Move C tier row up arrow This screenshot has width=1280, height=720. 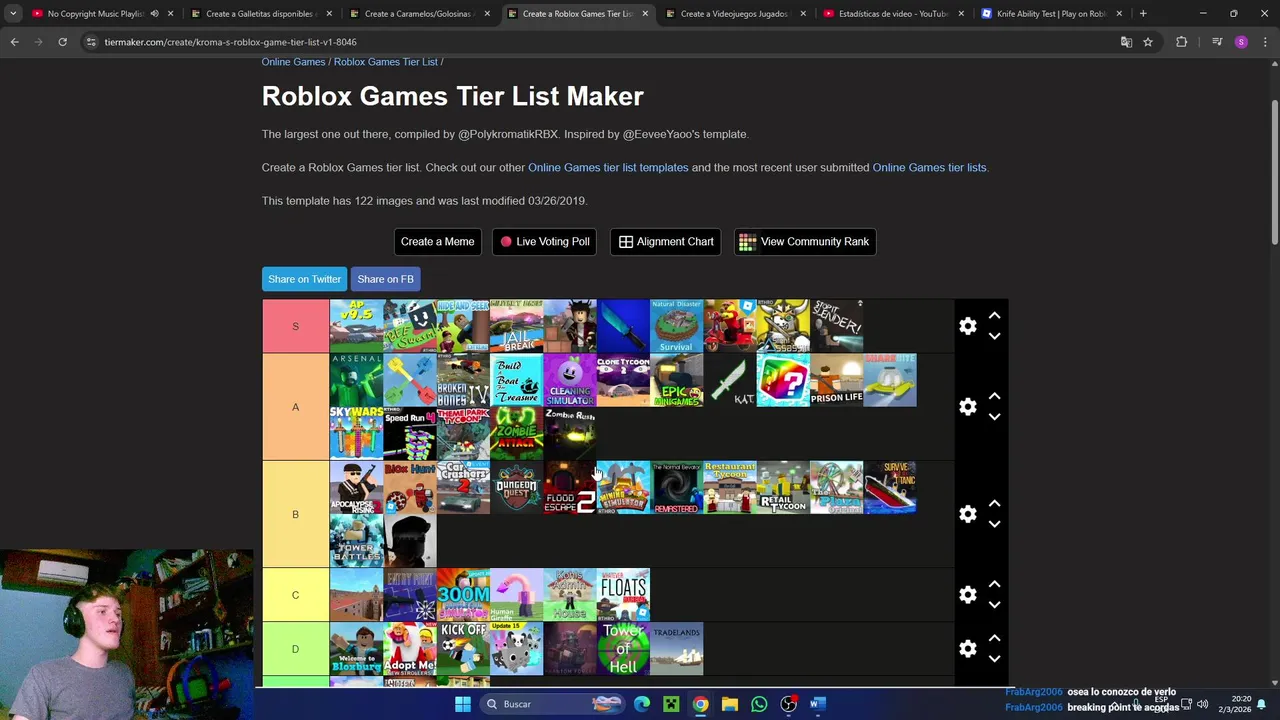tap(994, 584)
